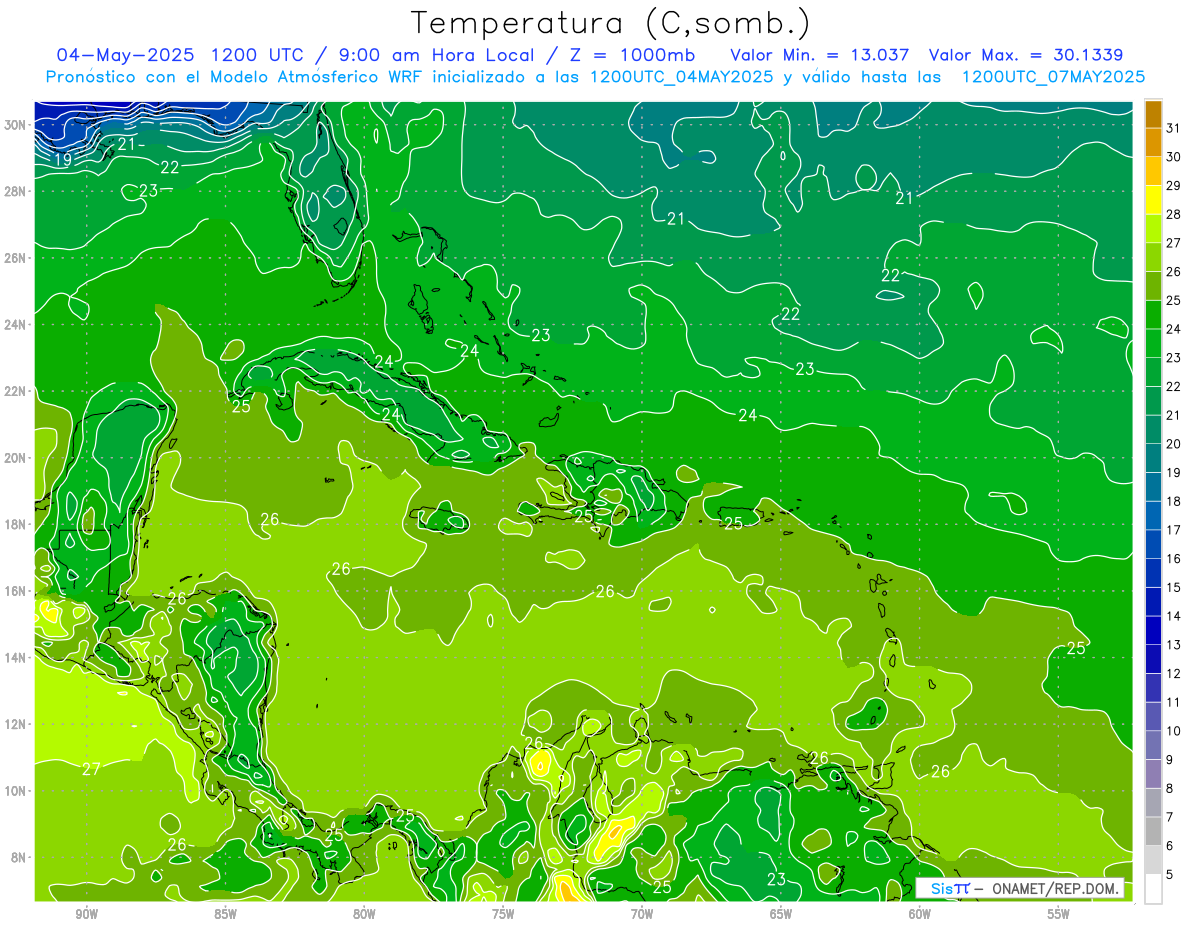Click the 20N latitude axis label

pos(17,458)
